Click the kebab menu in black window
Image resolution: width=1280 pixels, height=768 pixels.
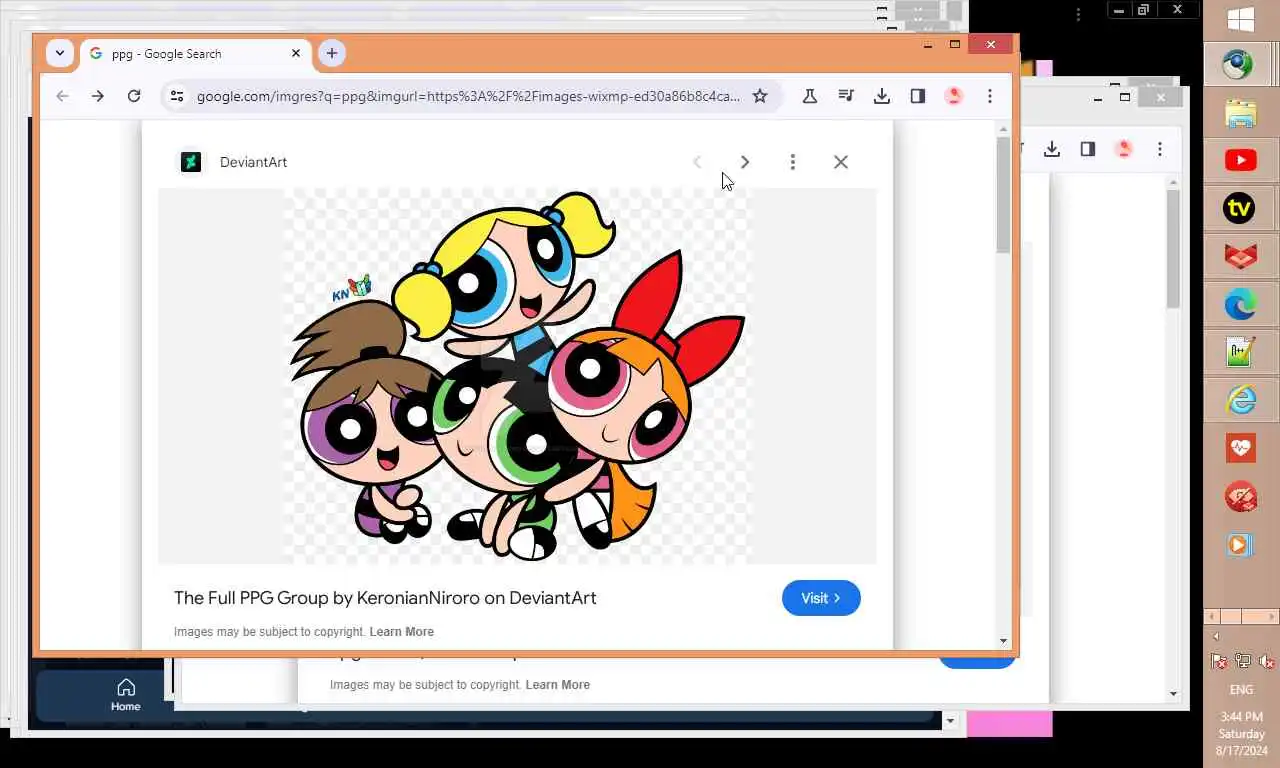tap(1078, 15)
